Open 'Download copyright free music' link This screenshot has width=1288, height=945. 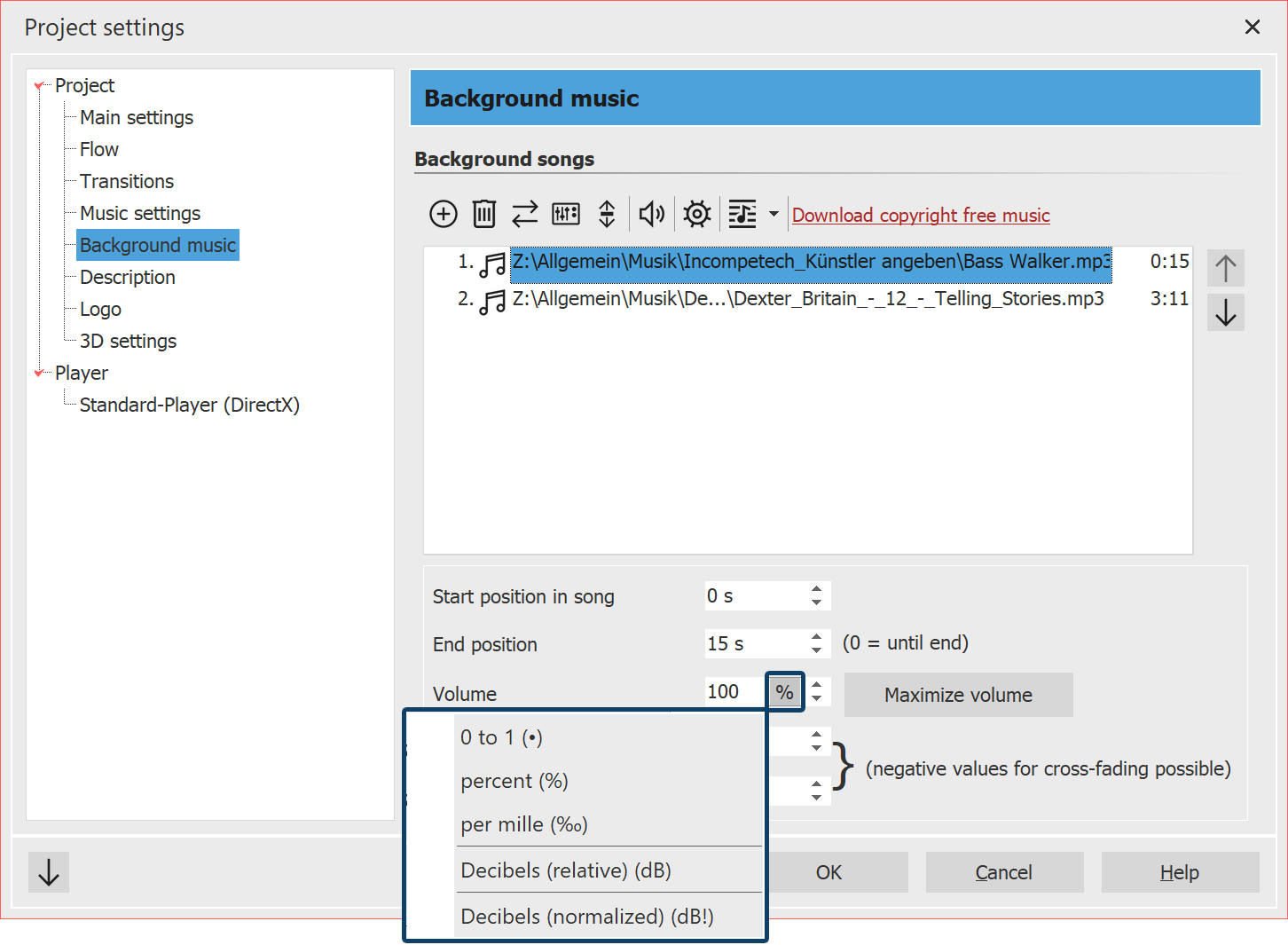pos(921,215)
